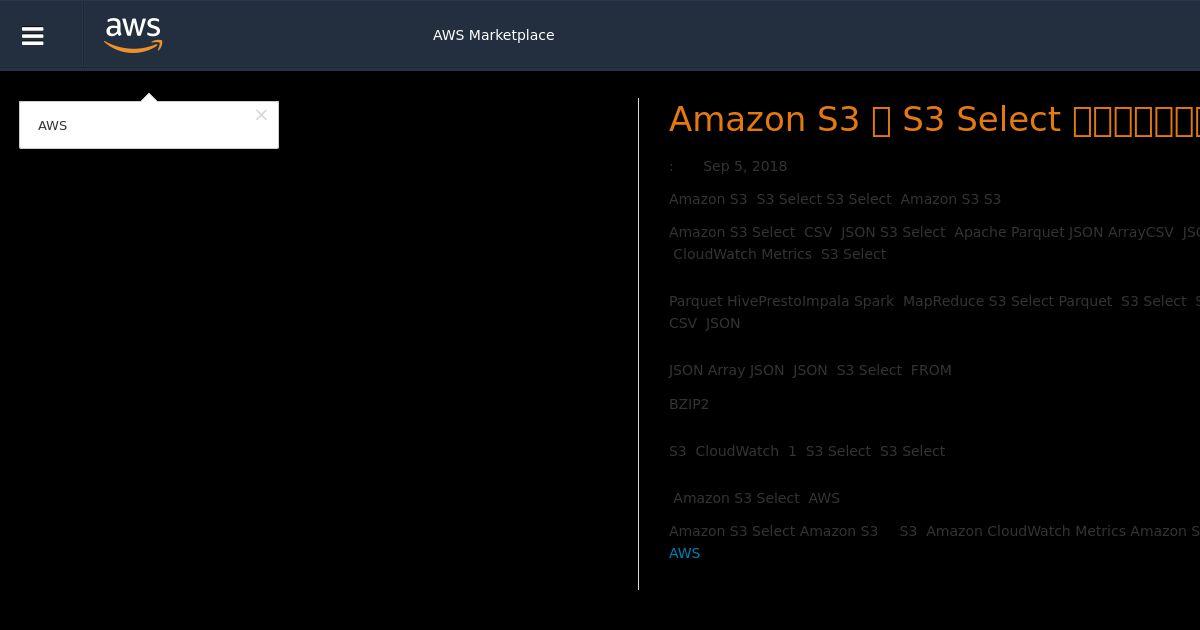Click the Sep 5, 2018 publication date
The height and width of the screenshot is (630, 1200).
[745, 166]
